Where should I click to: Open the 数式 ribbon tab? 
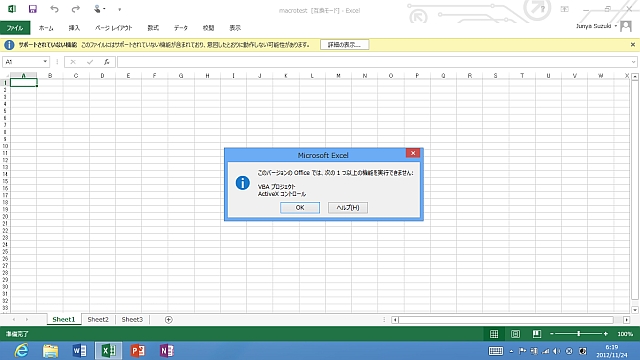coord(153,28)
